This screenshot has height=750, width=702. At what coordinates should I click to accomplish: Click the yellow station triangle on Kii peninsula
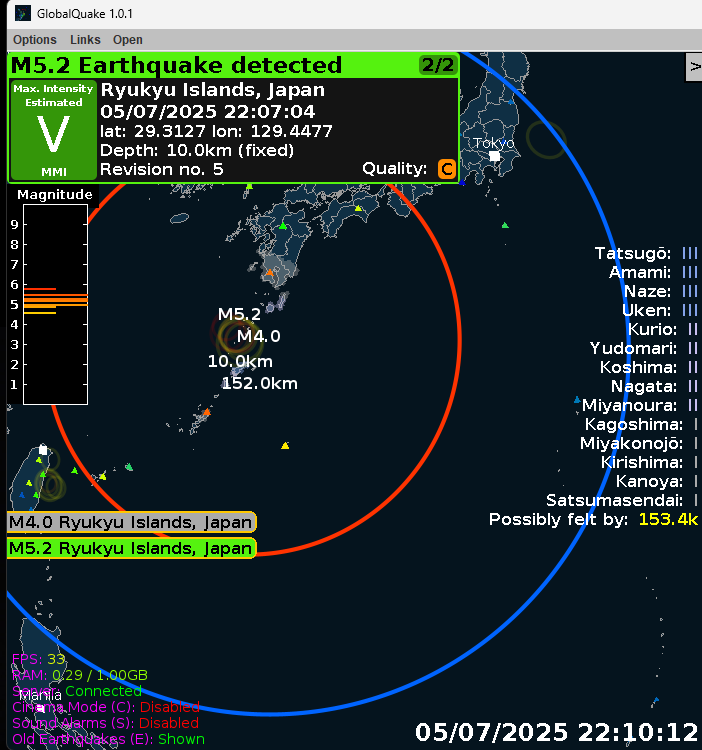[358, 208]
